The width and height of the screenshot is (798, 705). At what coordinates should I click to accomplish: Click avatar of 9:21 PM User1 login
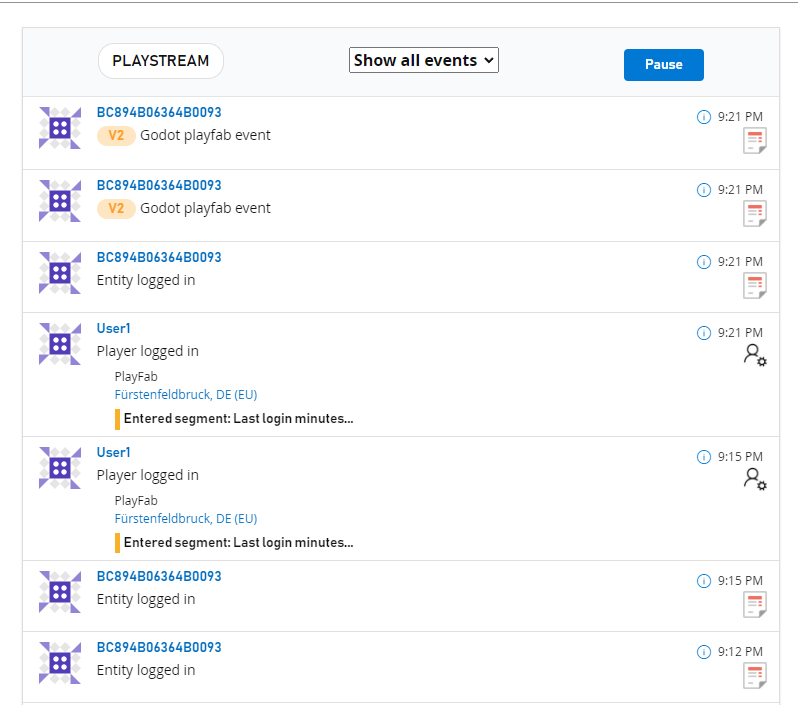(60, 344)
